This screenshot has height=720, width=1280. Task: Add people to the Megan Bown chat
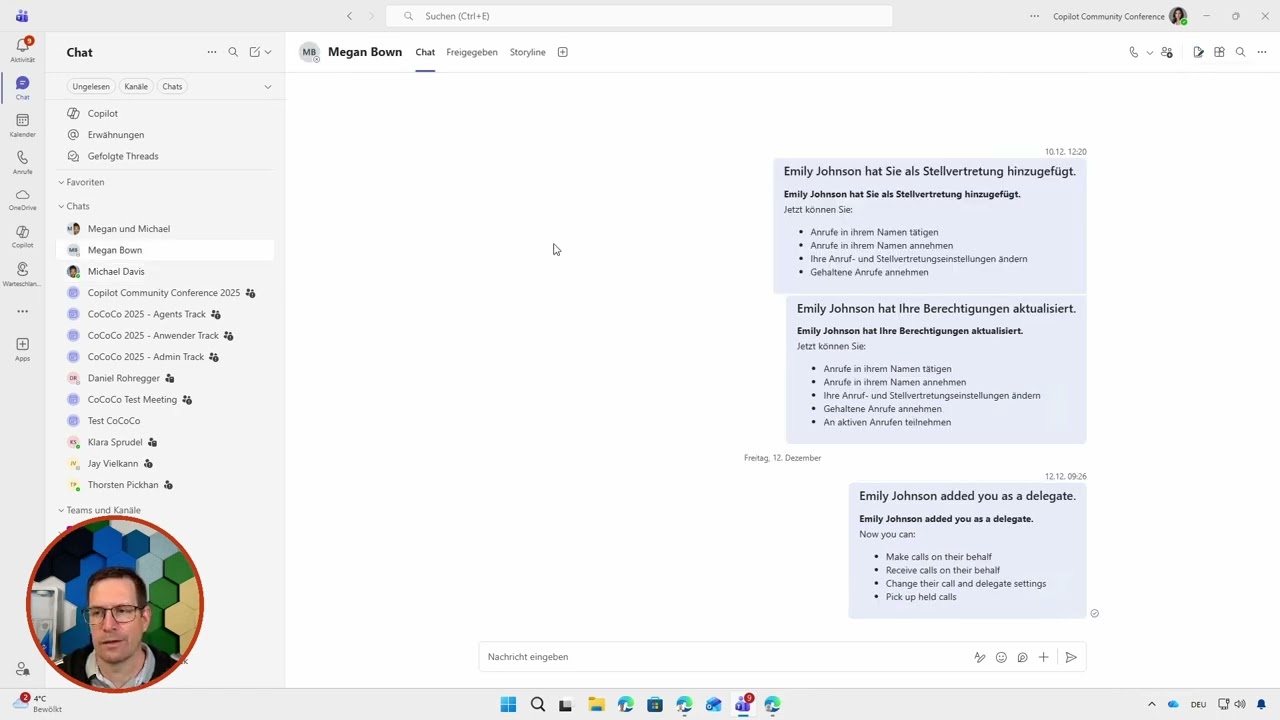pos(1167,52)
